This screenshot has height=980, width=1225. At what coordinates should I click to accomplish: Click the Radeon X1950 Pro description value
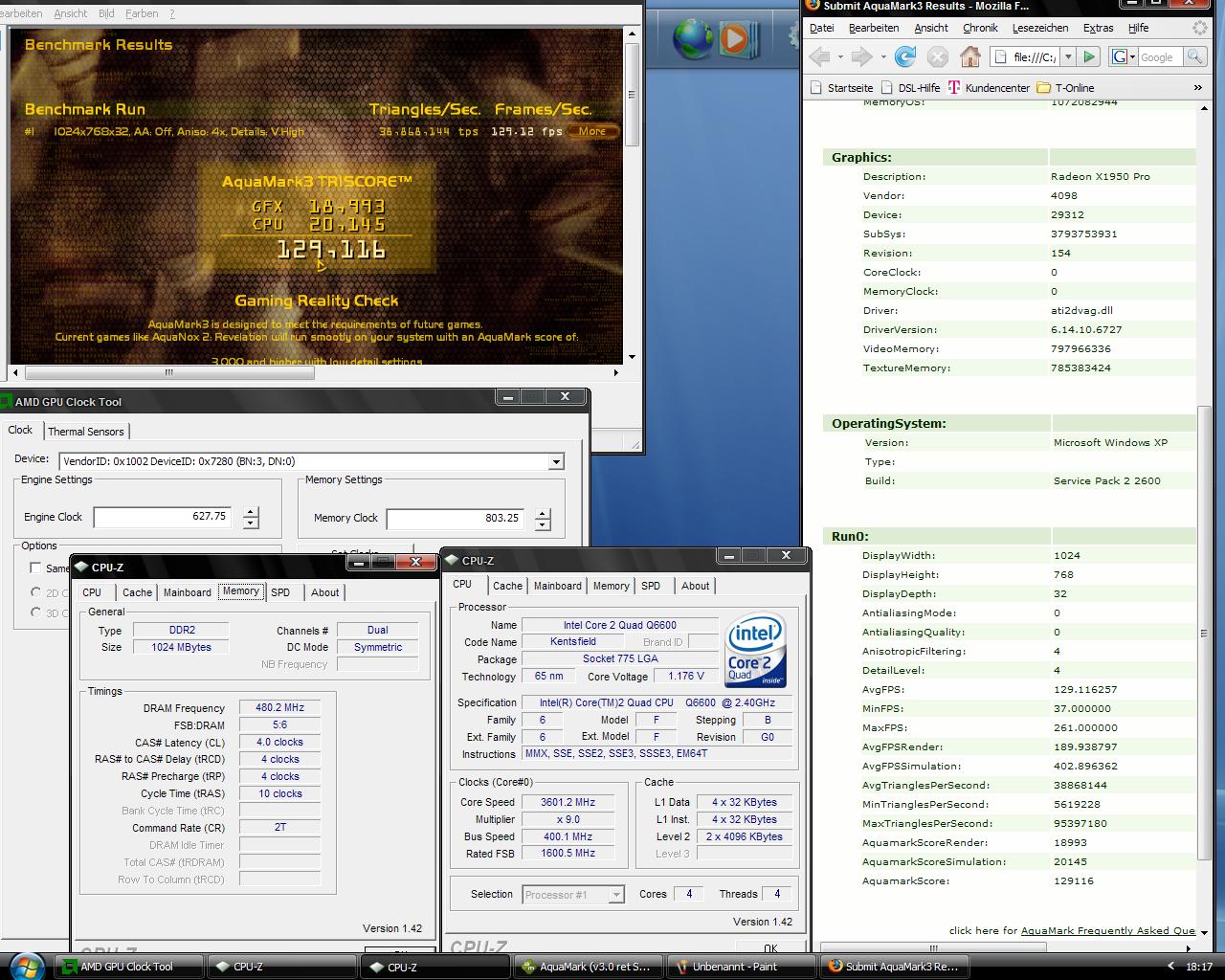1101,176
